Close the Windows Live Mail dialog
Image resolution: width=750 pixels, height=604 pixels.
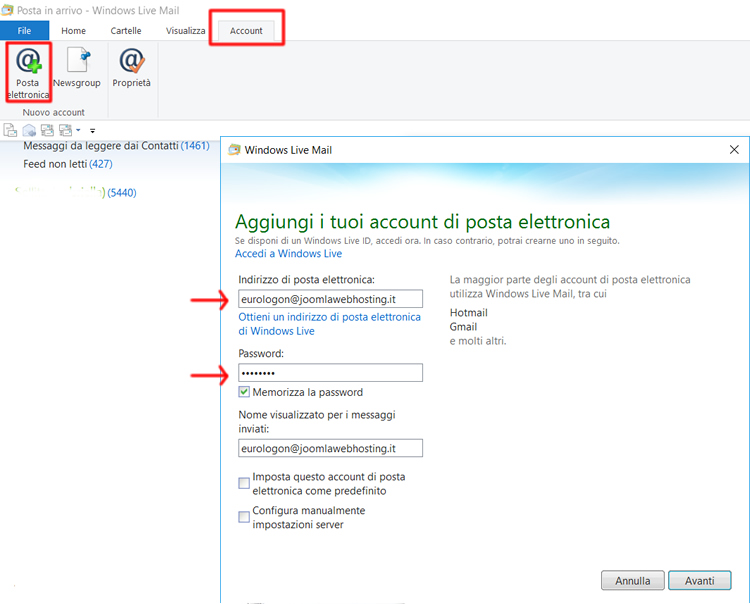click(734, 150)
